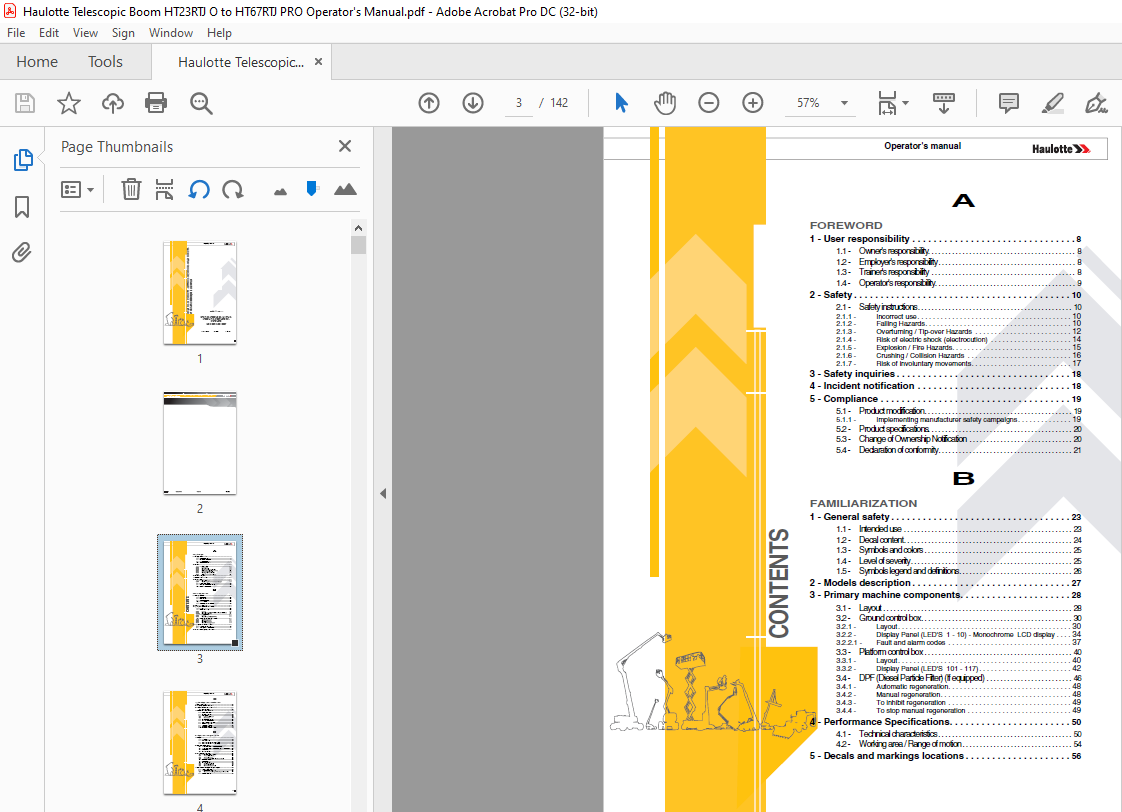Rotate page counterclockwise
The image size is (1122, 812).
tap(199, 190)
